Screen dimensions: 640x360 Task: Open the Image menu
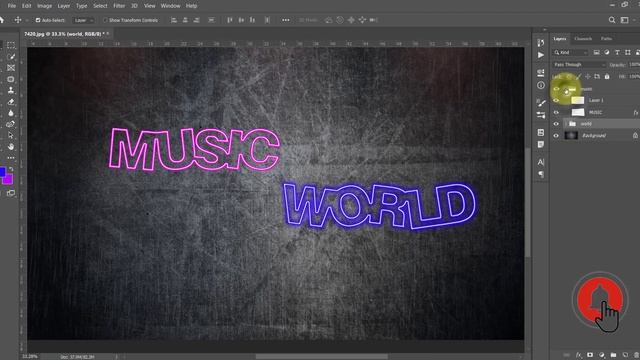click(x=44, y=6)
